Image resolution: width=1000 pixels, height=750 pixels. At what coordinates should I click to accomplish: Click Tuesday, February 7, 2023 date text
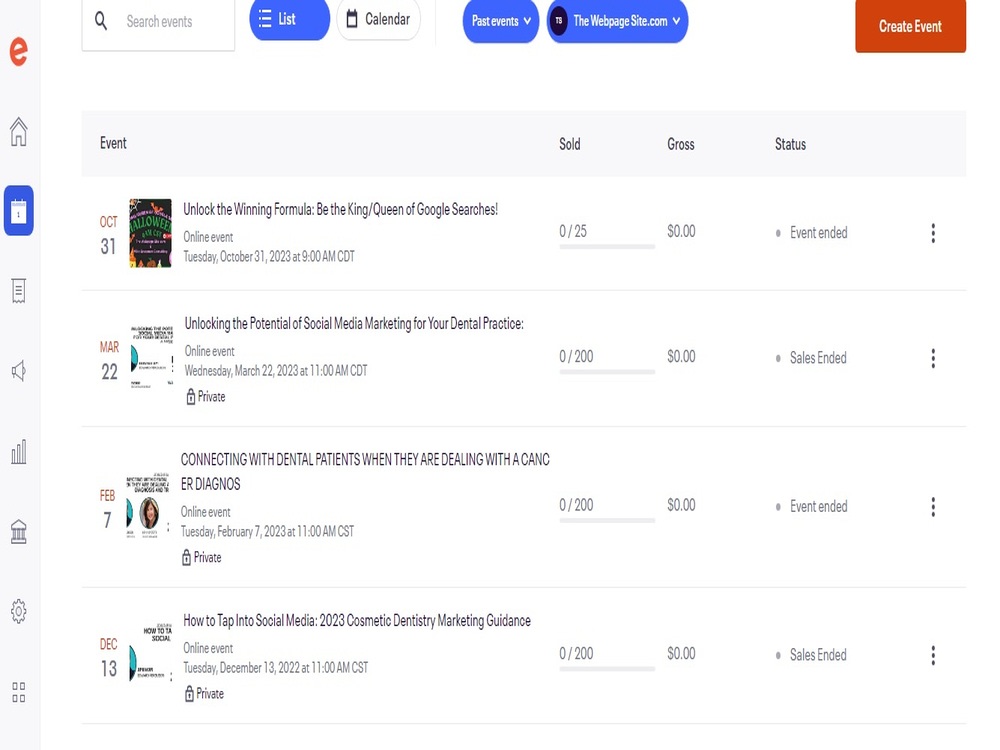pos(267,531)
